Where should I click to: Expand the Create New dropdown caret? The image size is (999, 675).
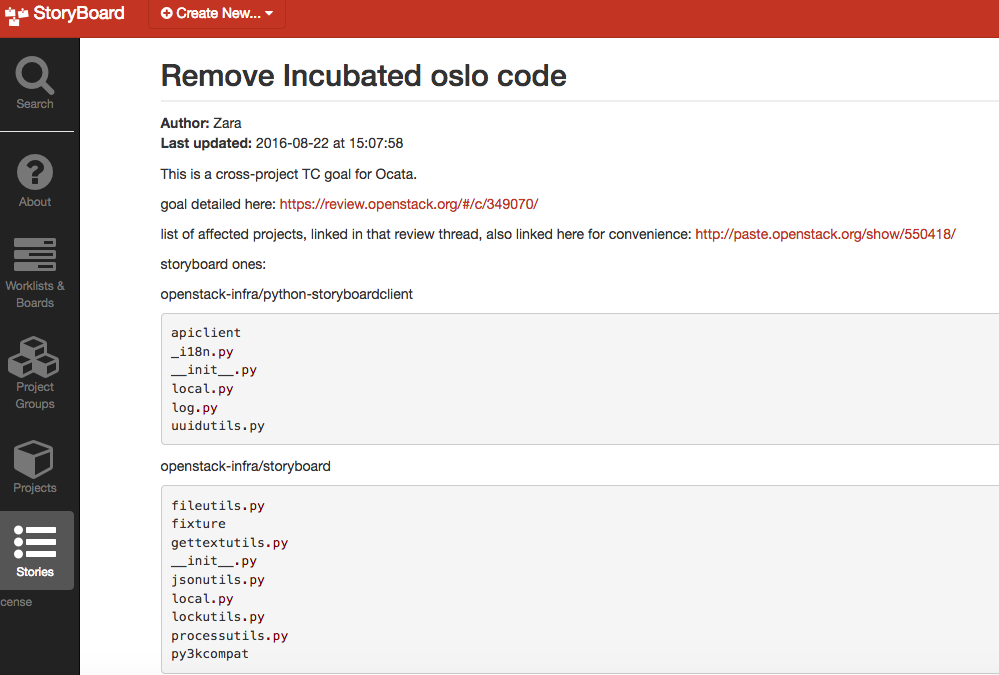[x=270, y=15]
